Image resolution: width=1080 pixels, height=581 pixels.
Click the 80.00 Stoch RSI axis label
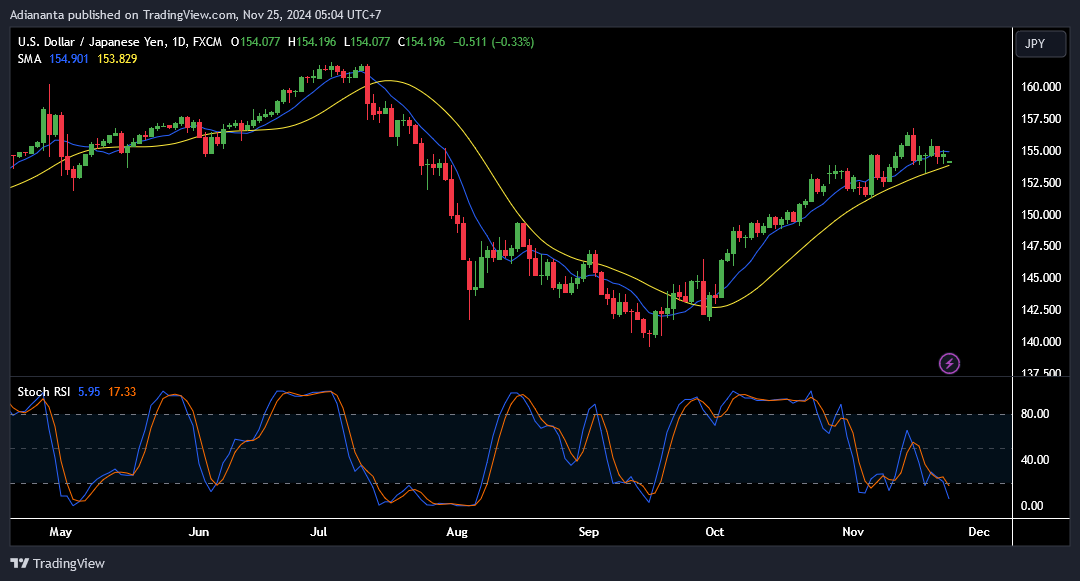1035,414
